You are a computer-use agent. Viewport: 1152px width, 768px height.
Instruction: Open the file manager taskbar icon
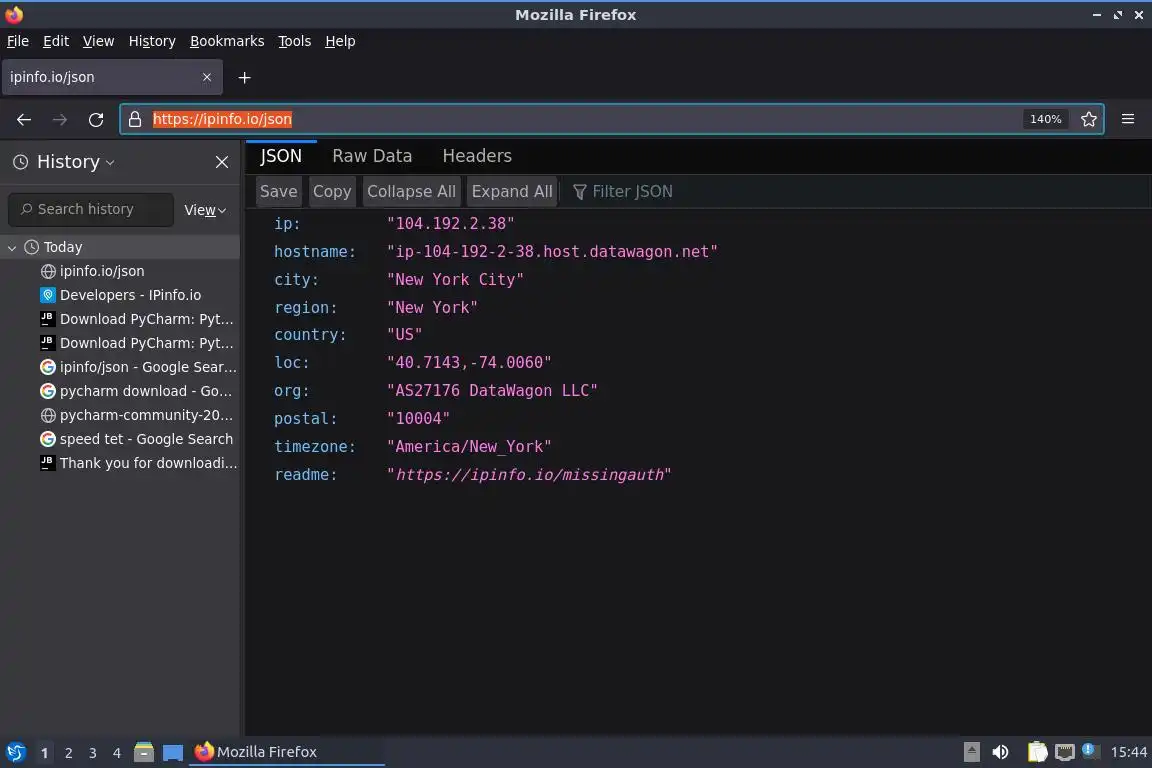point(144,752)
